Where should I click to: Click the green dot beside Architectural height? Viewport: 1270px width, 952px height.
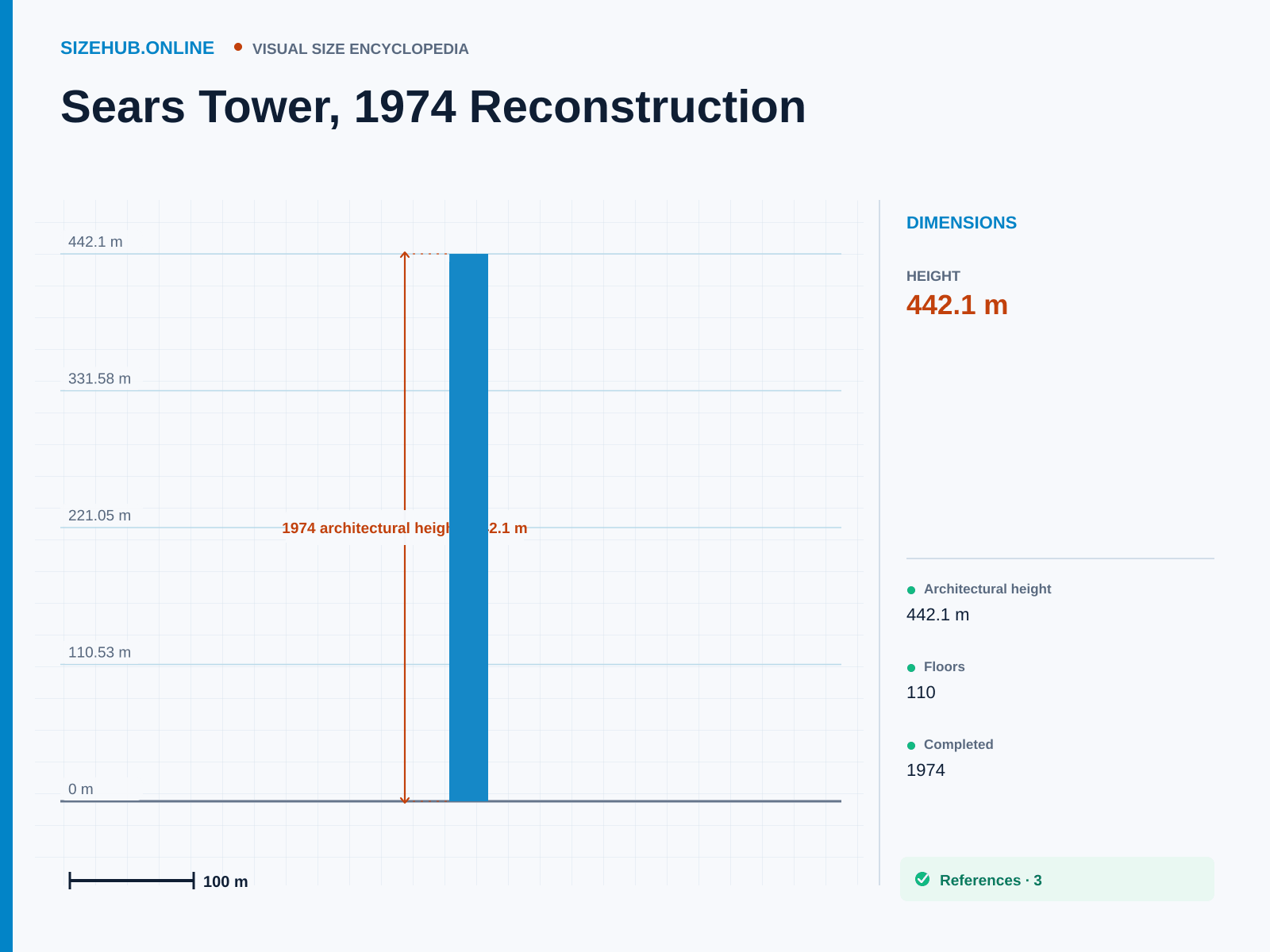(911, 590)
